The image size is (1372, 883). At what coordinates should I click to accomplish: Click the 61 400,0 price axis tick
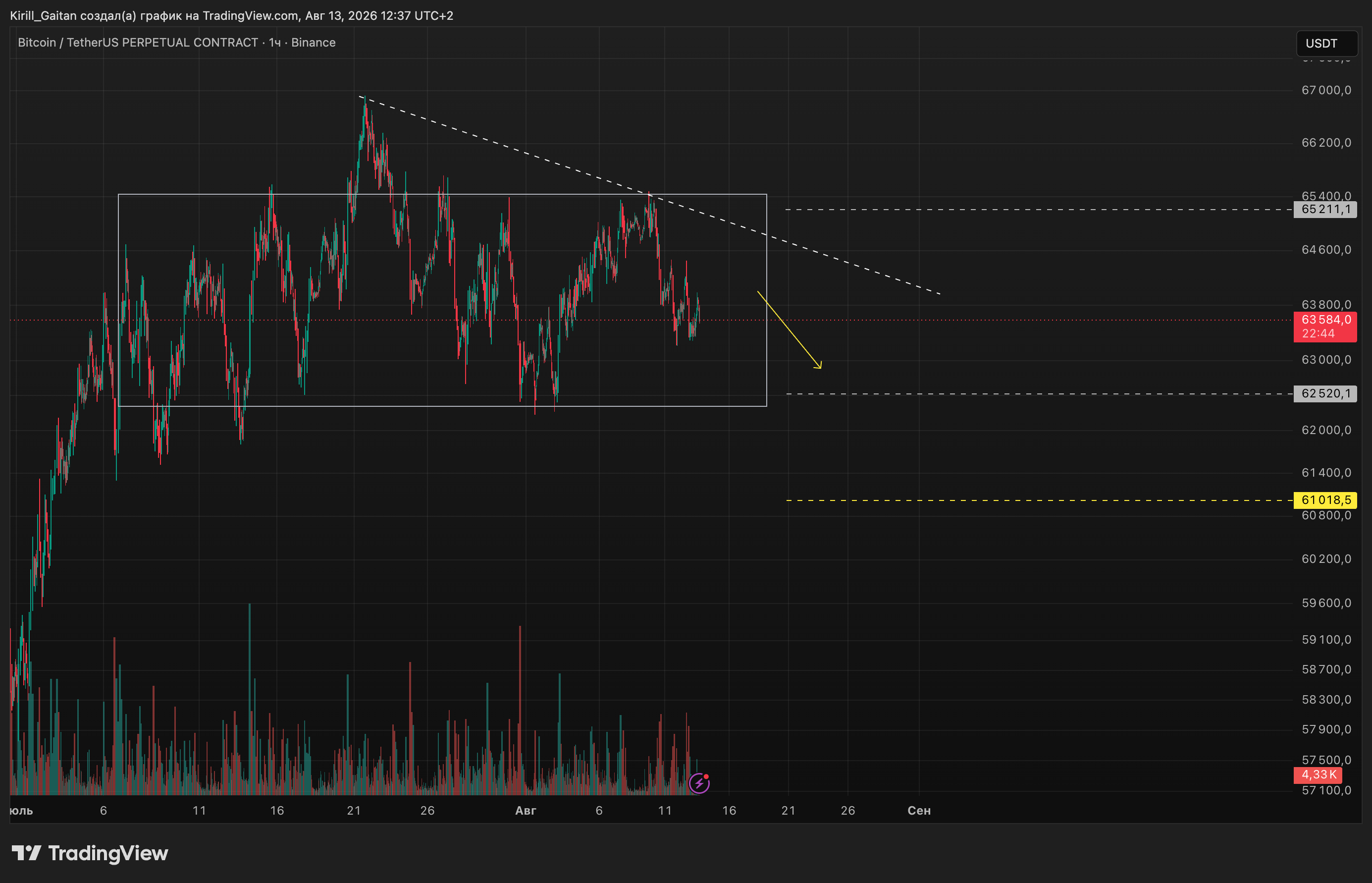[x=1326, y=472]
